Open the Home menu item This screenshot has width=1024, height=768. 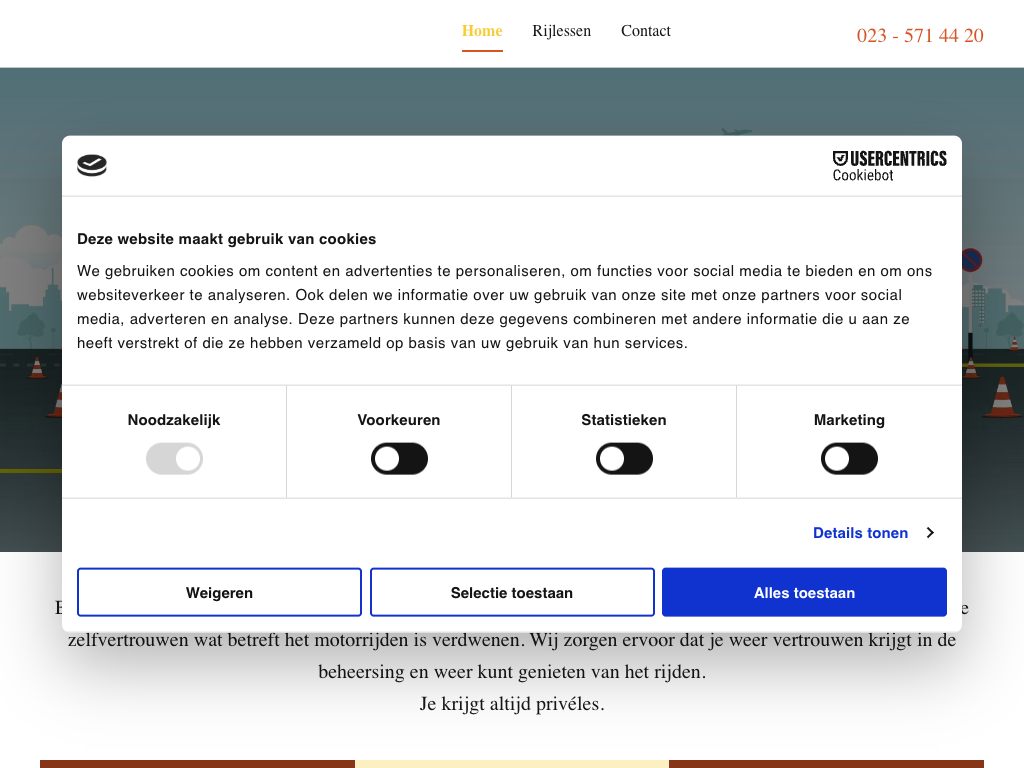pyautogui.click(x=482, y=31)
